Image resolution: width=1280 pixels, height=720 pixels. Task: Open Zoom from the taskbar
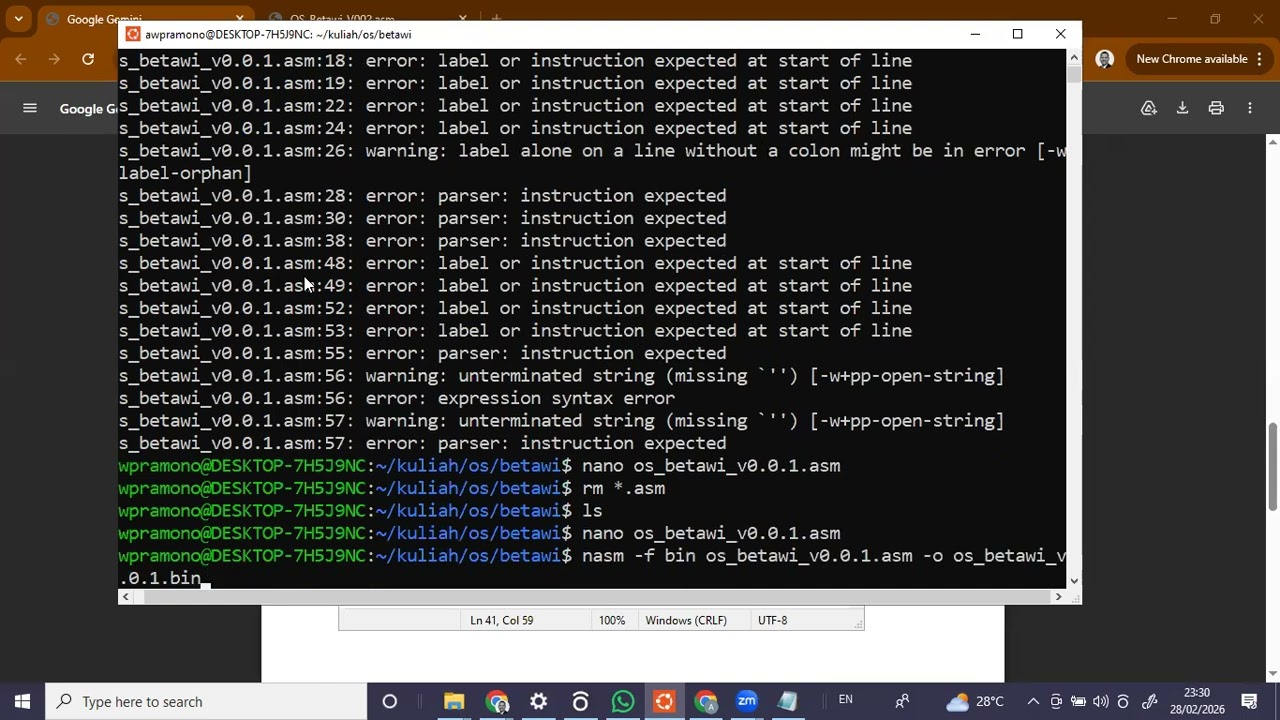tap(747, 701)
